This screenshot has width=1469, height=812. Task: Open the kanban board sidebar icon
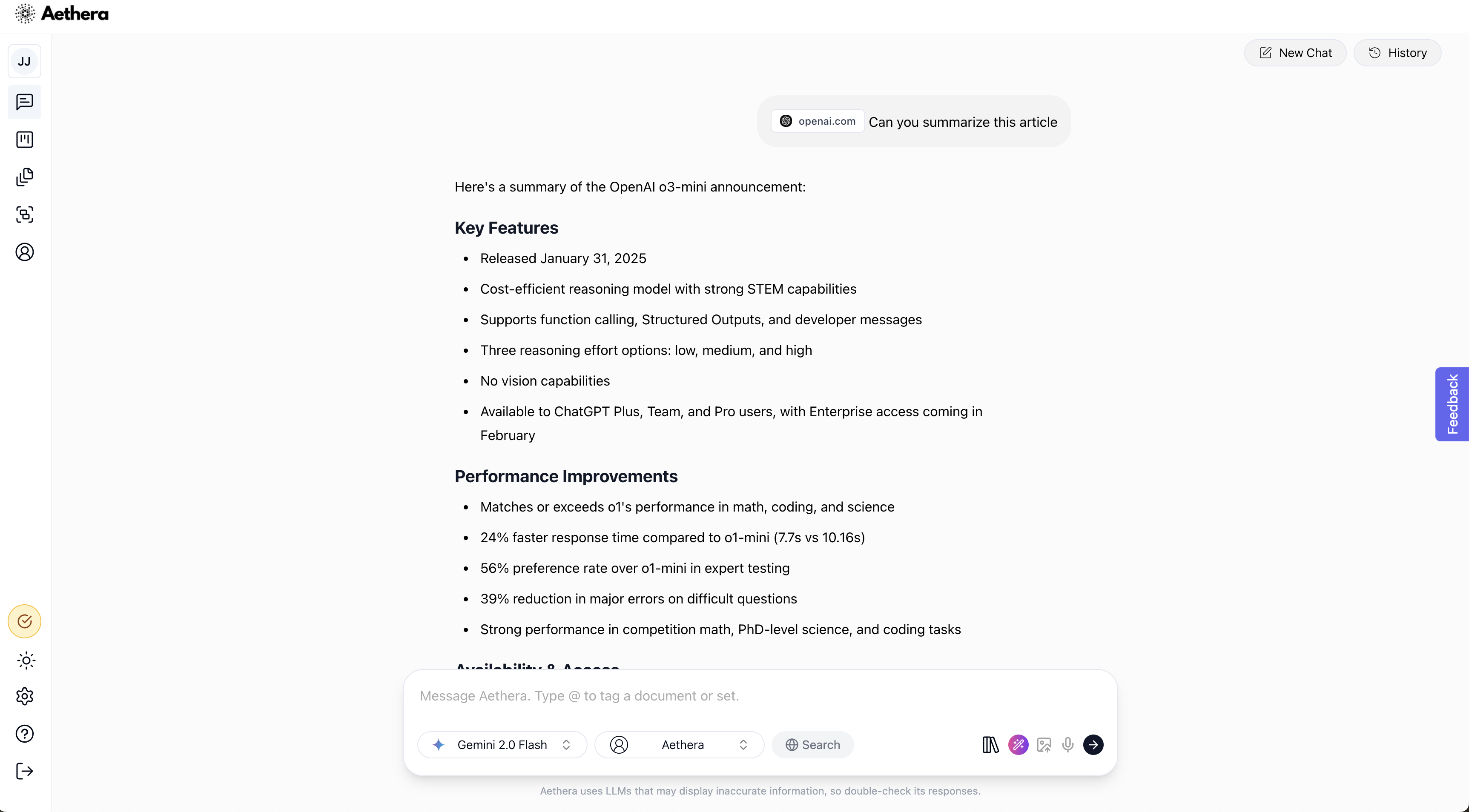point(25,140)
